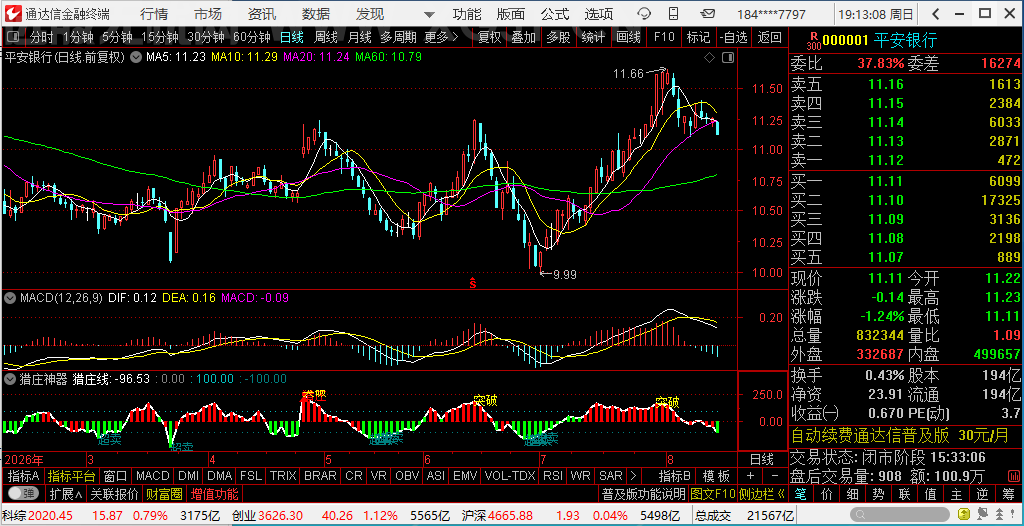Image resolution: width=1024 pixels, height=526 pixels.
Task: Toggle 复权 price adjustment
Action: pos(489,37)
